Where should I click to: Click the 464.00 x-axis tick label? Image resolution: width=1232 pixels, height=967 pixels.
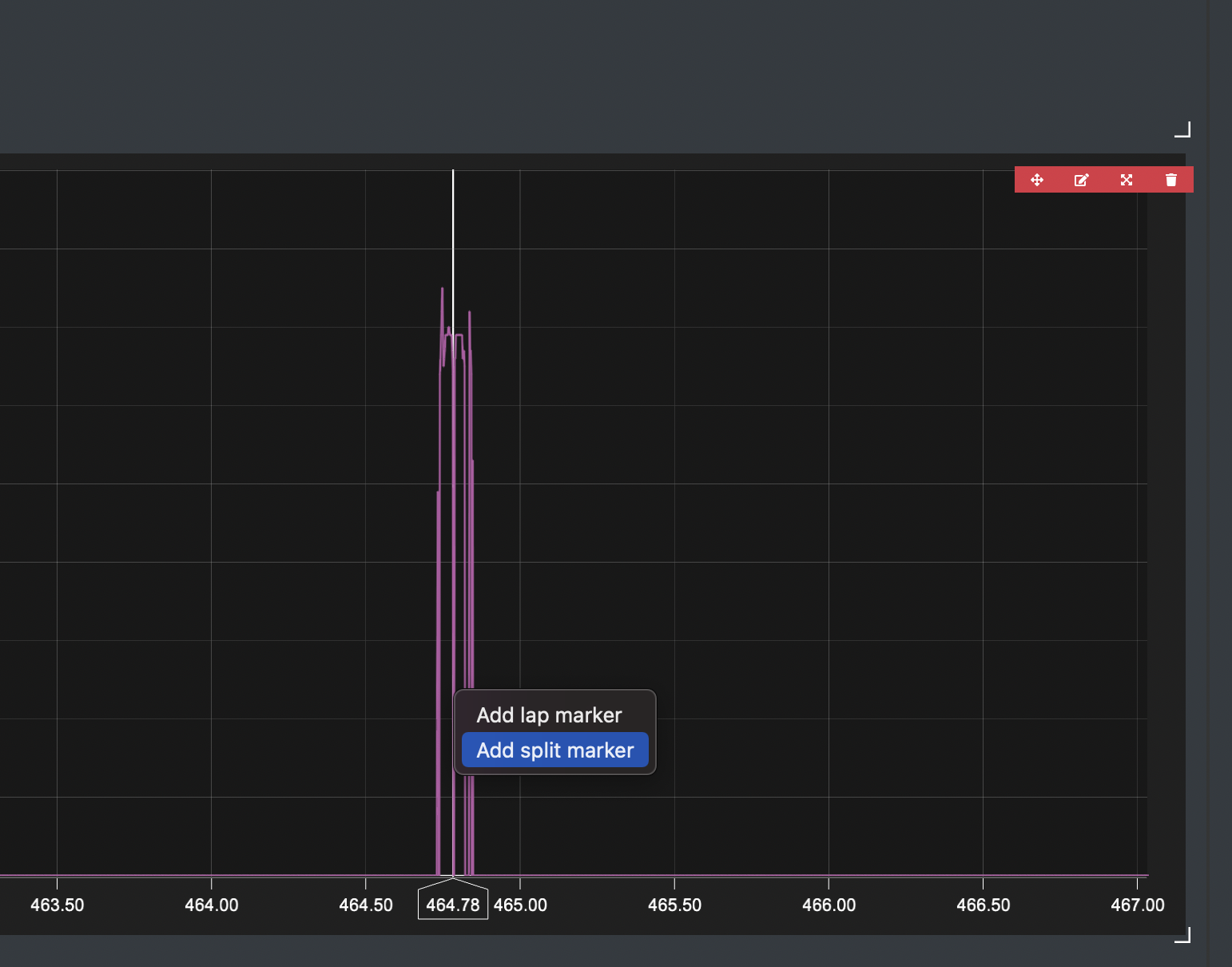[212, 905]
